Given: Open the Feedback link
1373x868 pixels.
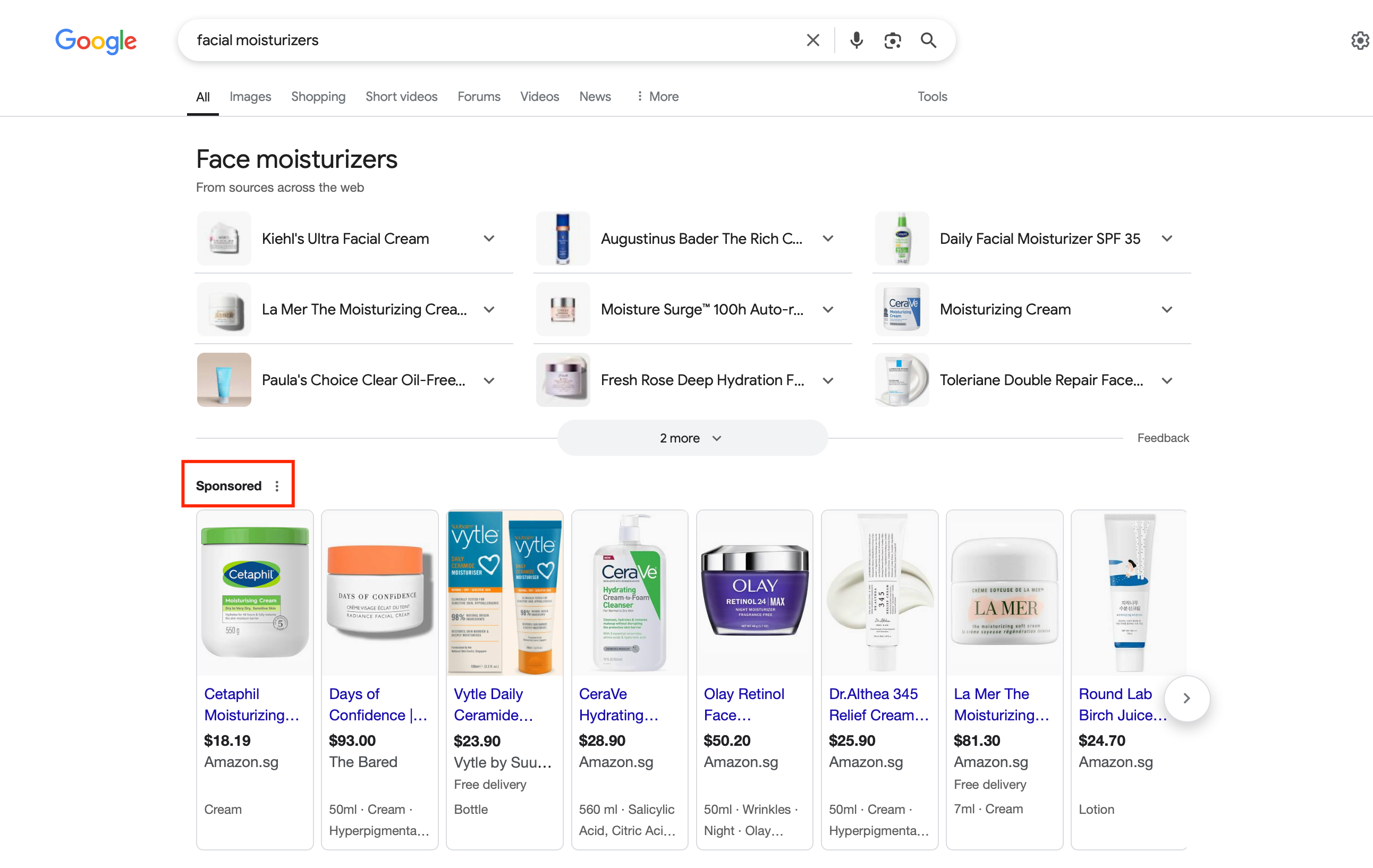Looking at the screenshot, I should pyautogui.click(x=1163, y=438).
